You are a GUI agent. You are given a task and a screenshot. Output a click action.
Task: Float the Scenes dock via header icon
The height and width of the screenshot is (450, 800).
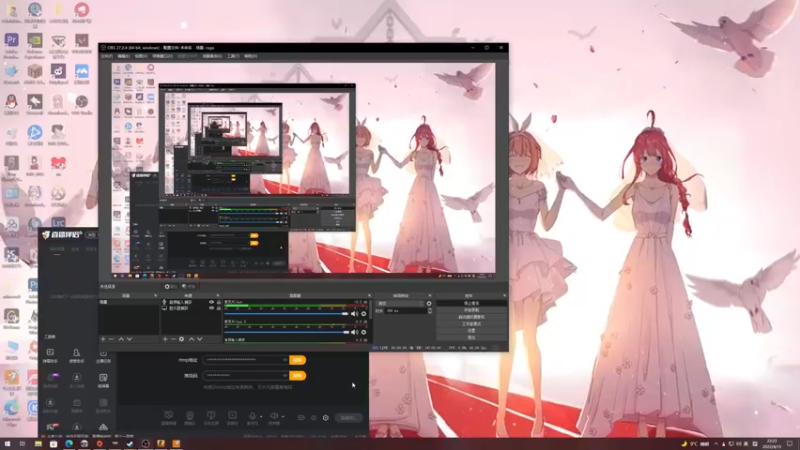pyautogui.click(x=156, y=296)
